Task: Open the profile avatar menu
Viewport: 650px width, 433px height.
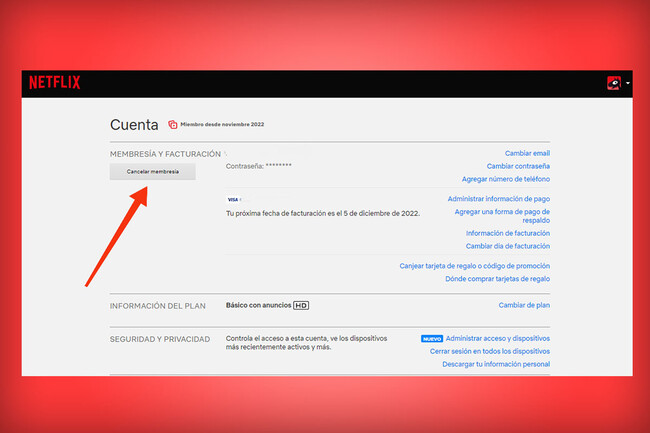Action: tap(613, 83)
